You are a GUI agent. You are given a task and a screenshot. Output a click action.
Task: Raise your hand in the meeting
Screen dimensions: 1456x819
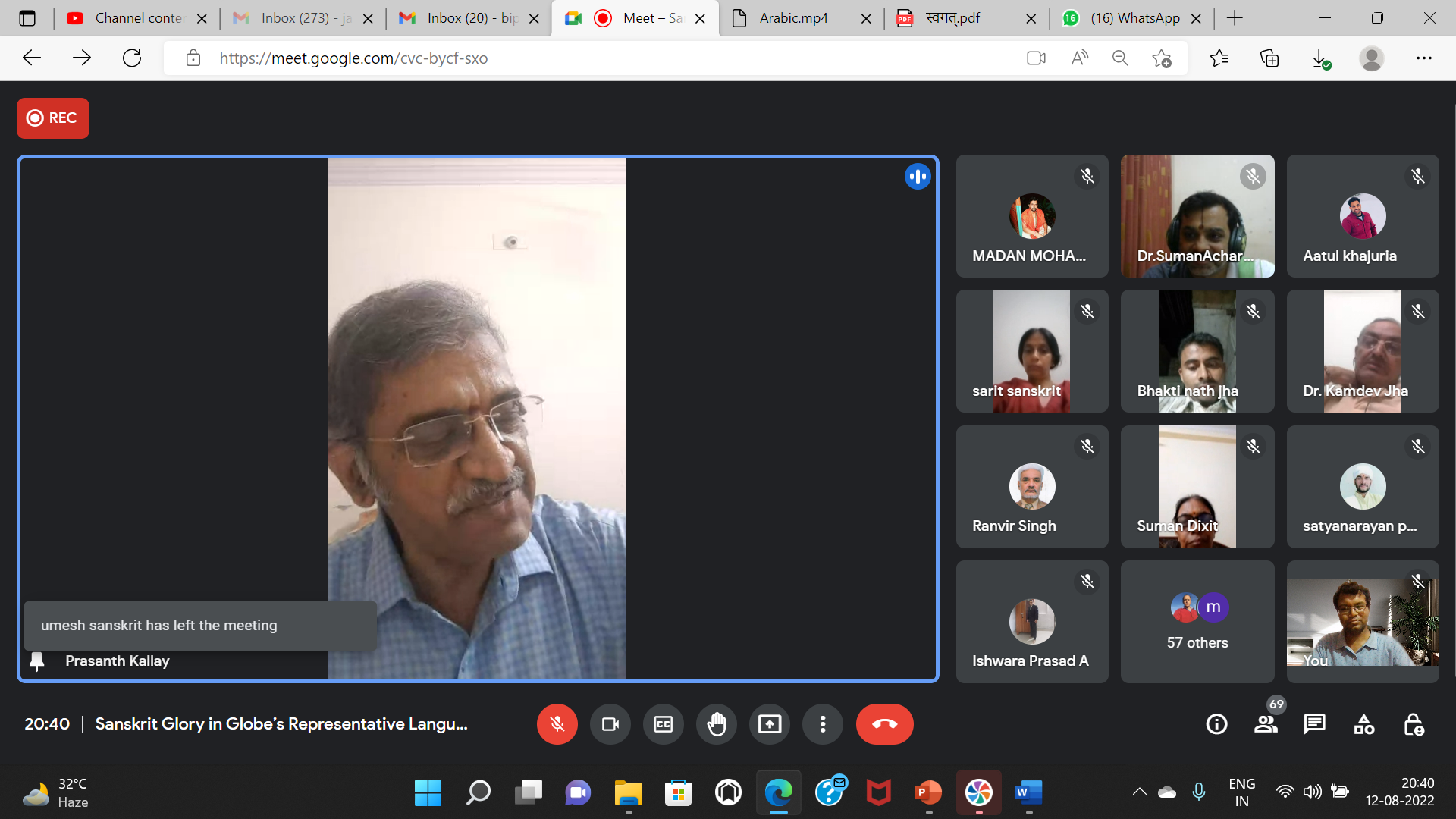[x=717, y=724]
